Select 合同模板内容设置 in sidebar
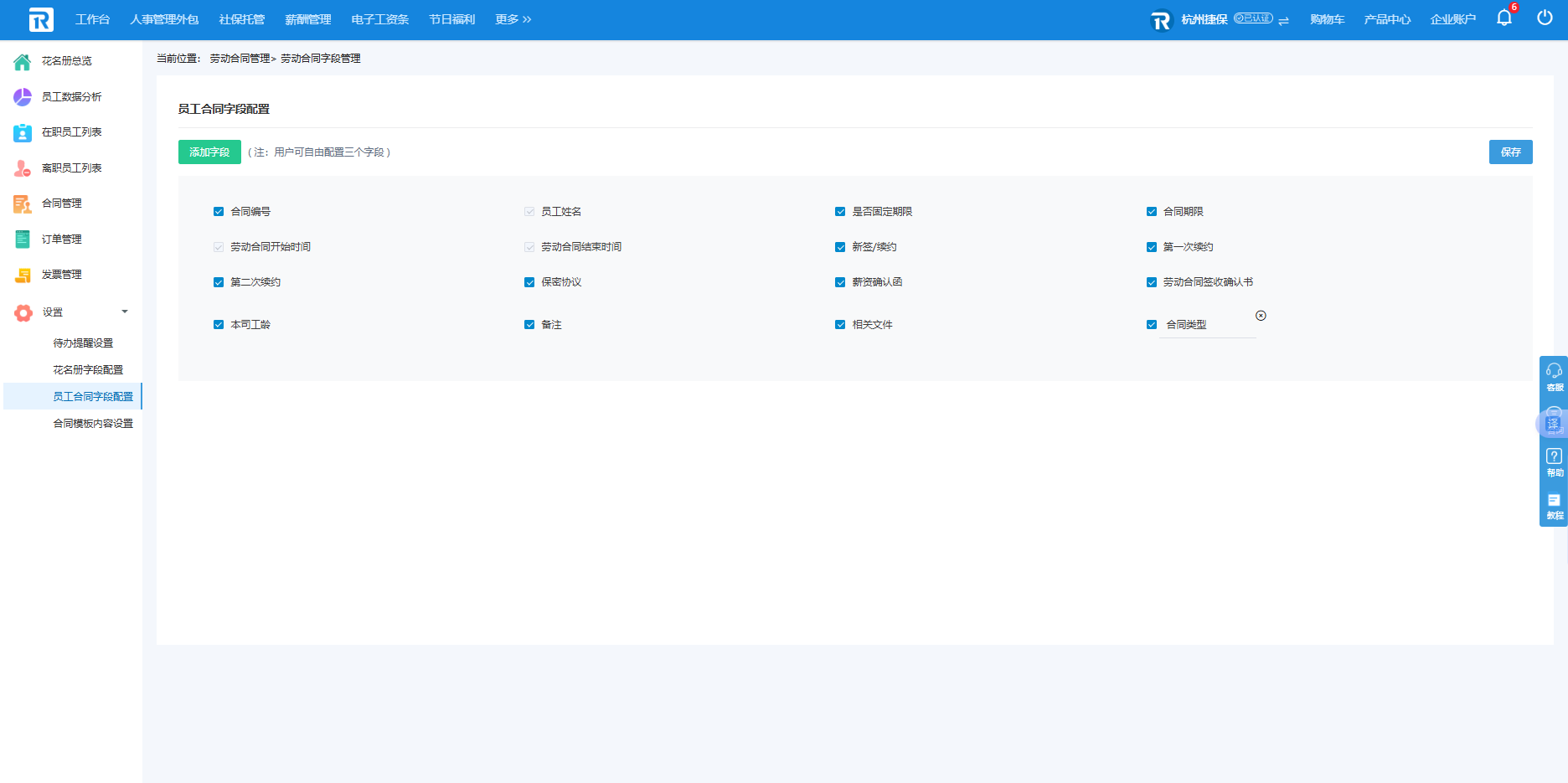1568x783 pixels. click(93, 424)
